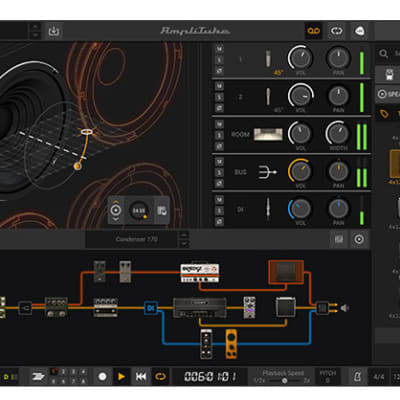Viewport: 400px width, 400px height.
Task: Solo mic channel 1
Action: tap(219, 60)
